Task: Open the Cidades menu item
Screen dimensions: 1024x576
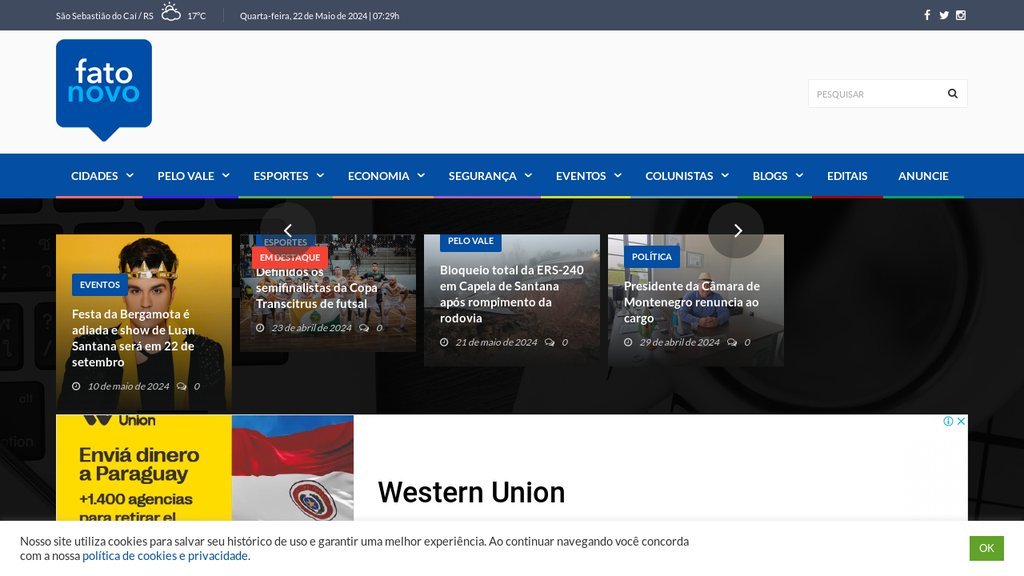Action: (x=95, y=176)
